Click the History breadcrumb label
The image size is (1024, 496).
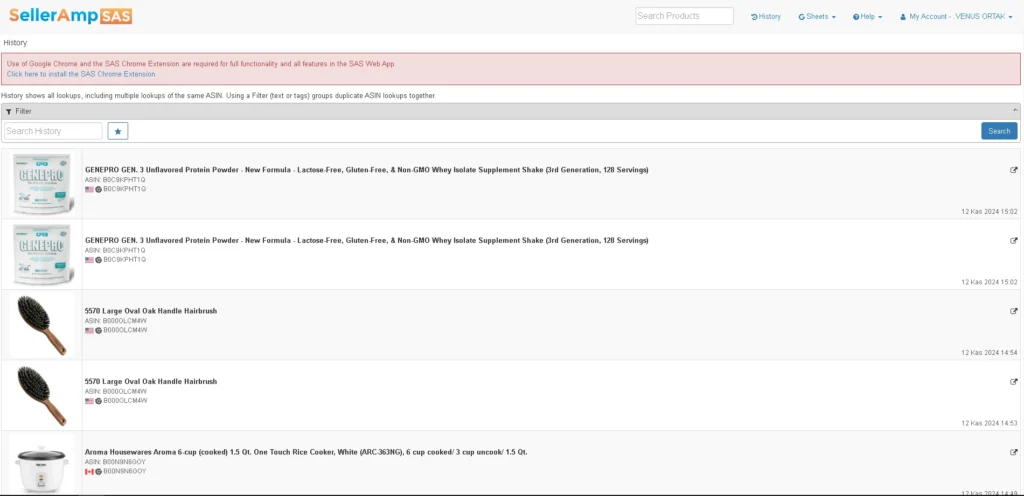pyautogui.click(x=15, y=42)
